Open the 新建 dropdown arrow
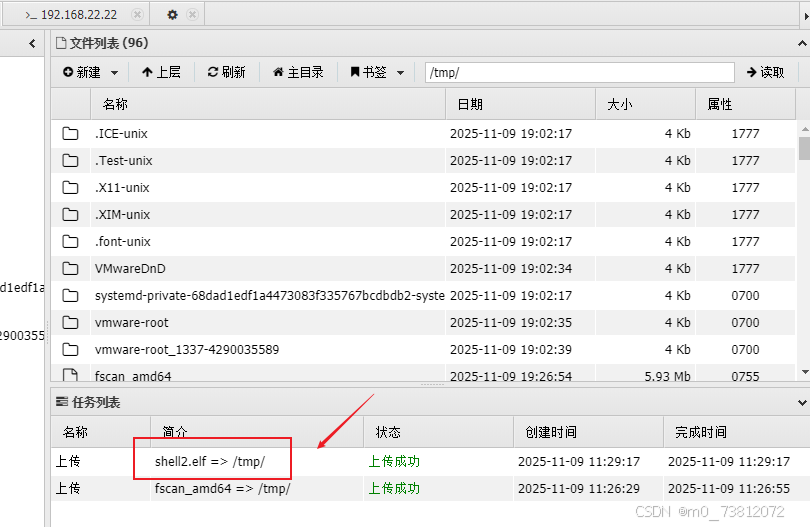This screenshot has height=527, width=810. pyautogui.click(x=114, y=73)
